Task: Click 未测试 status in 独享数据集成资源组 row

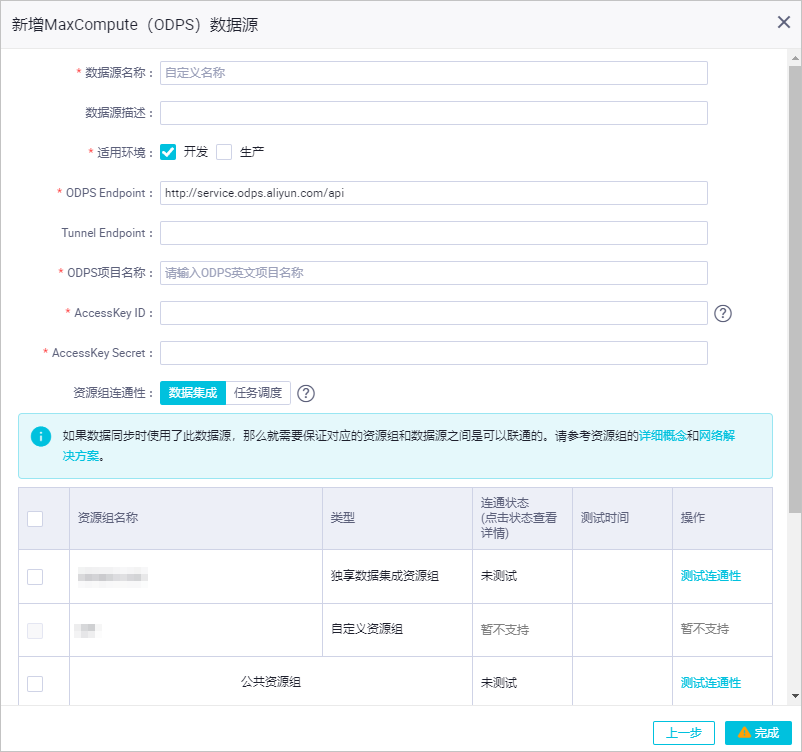Action: 499,576
